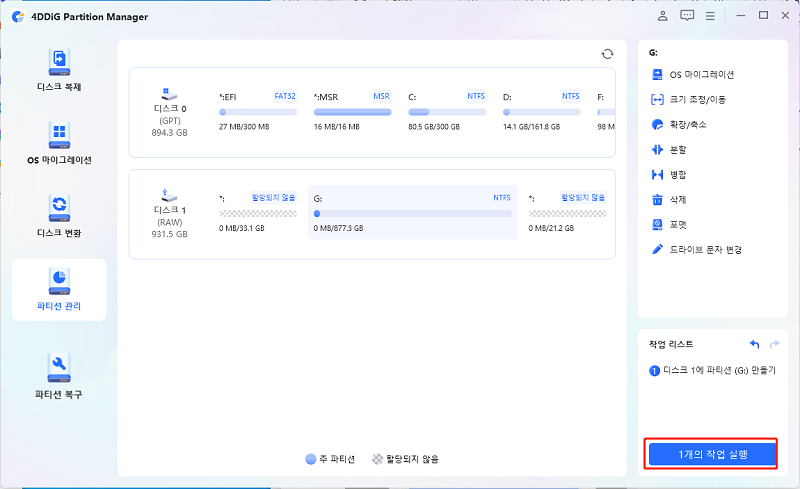Open OS 마이그레이션 in the left sidebar
This screenshot has height=489, width=800.
point(59,143)
